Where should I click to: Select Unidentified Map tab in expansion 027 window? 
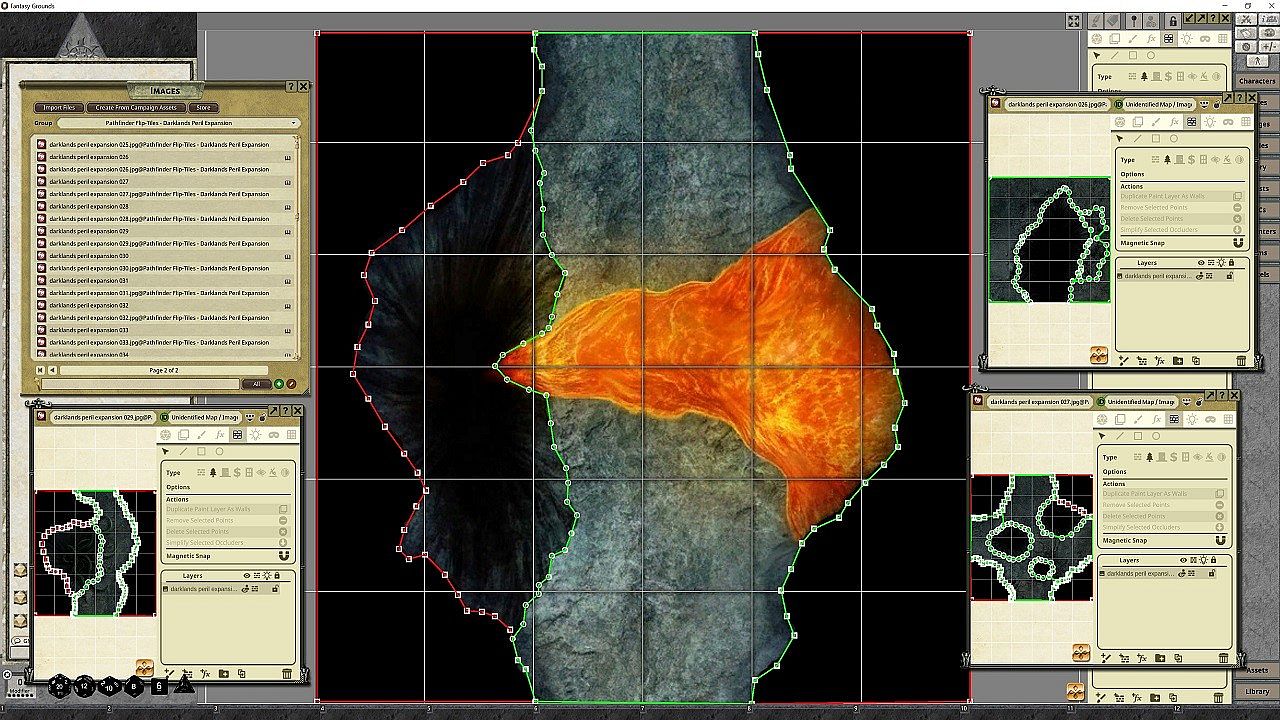1139,402
